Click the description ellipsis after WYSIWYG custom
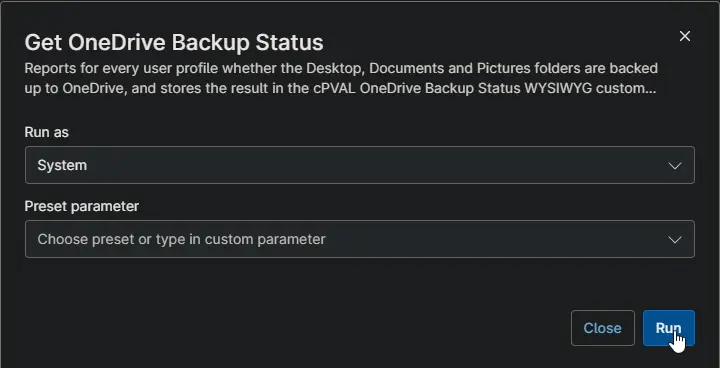Image resolution: width=720 pixels, height=368 pixels. [650, 91]
